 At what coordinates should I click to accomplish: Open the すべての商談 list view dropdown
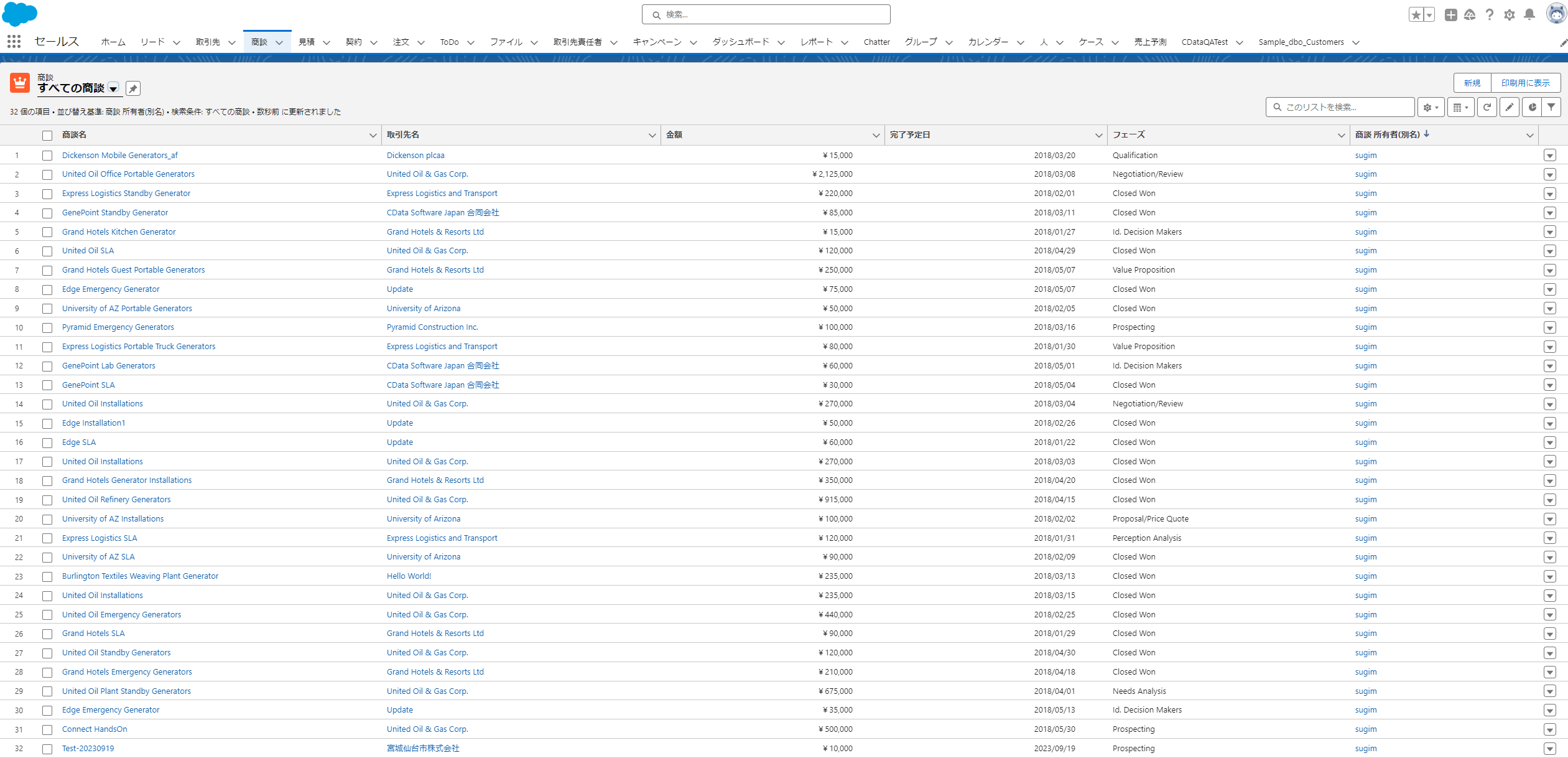coord(113,88)
